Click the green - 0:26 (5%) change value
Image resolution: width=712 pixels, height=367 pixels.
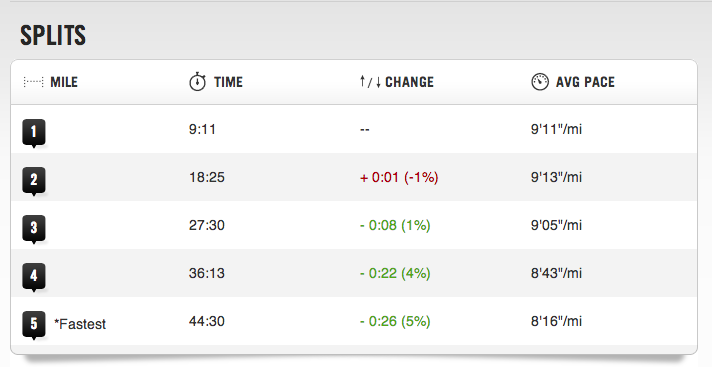(395, 322)
